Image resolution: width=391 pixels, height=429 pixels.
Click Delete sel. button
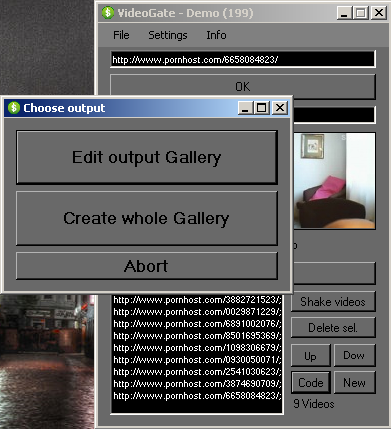tap(333, 328)
